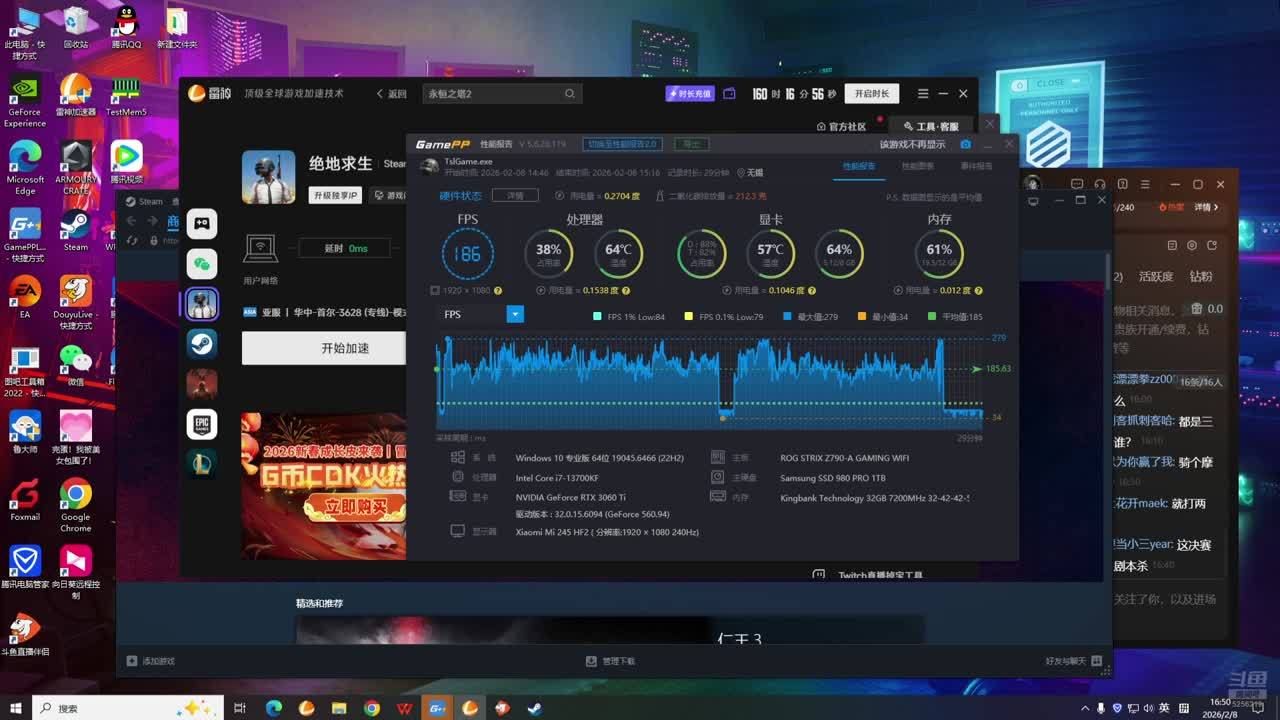
Task: Open Task View on the taskbar
Action: (240, 708)
